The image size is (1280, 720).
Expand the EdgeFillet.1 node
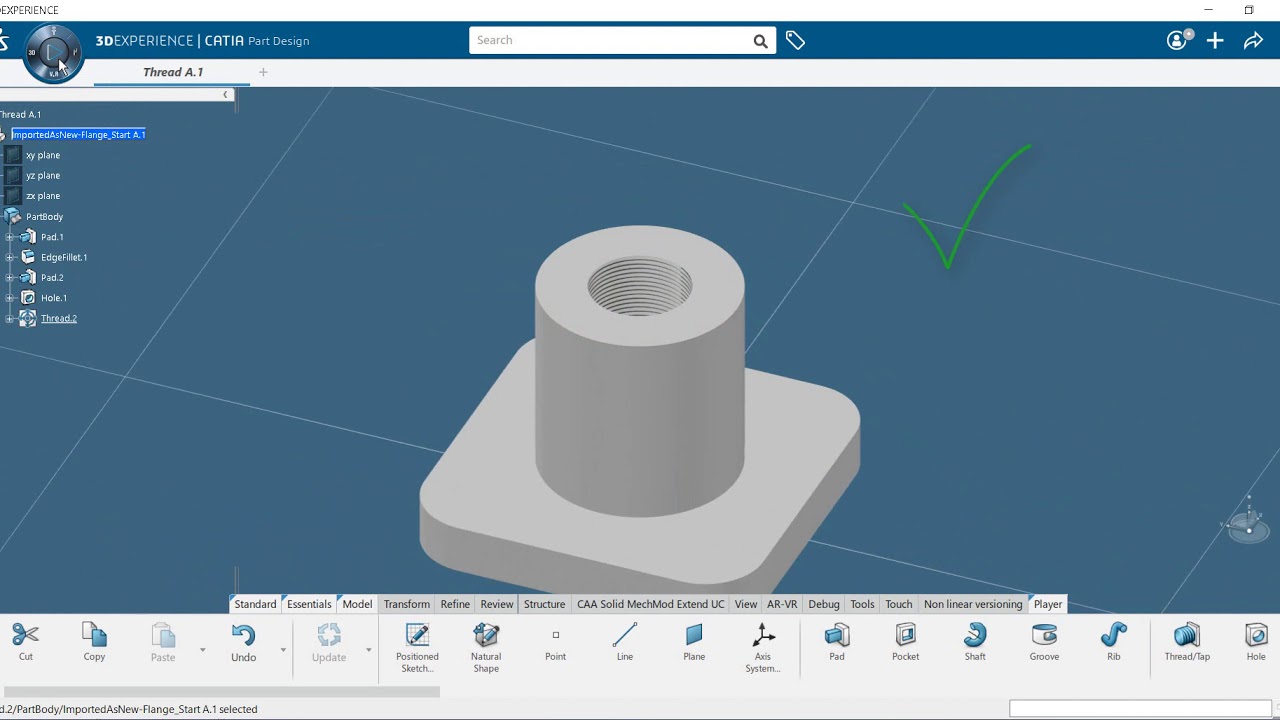point(9,257)
